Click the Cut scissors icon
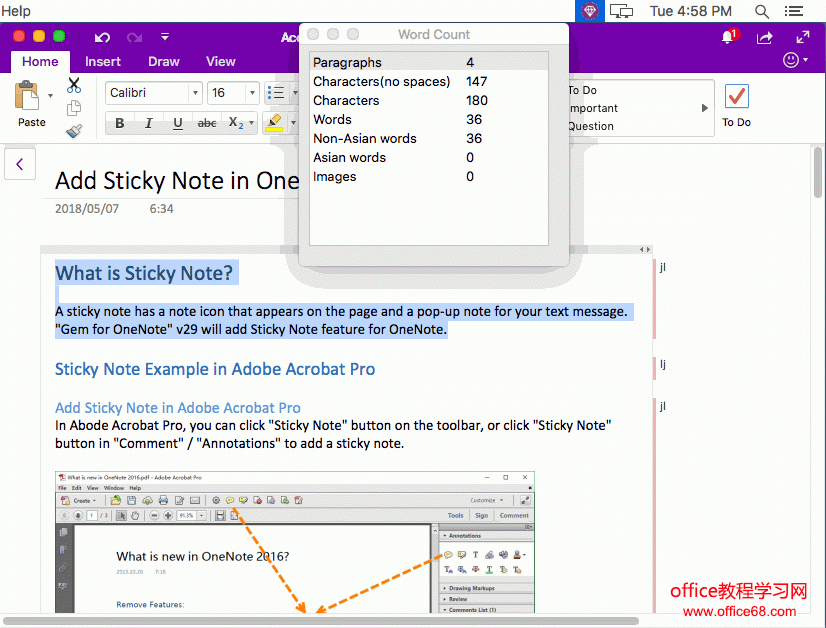The height and width of the screenshot is (628, 826). (74, 85)
